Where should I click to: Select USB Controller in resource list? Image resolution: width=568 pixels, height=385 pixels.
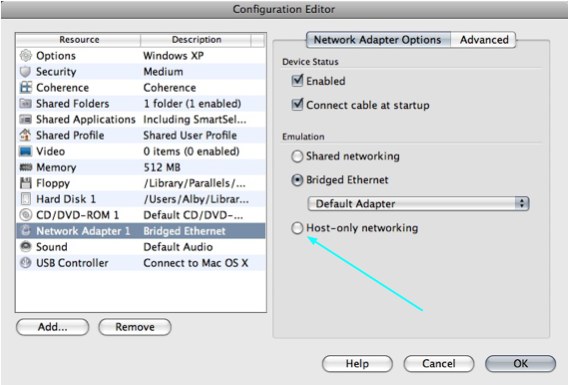tap(72, 263)
